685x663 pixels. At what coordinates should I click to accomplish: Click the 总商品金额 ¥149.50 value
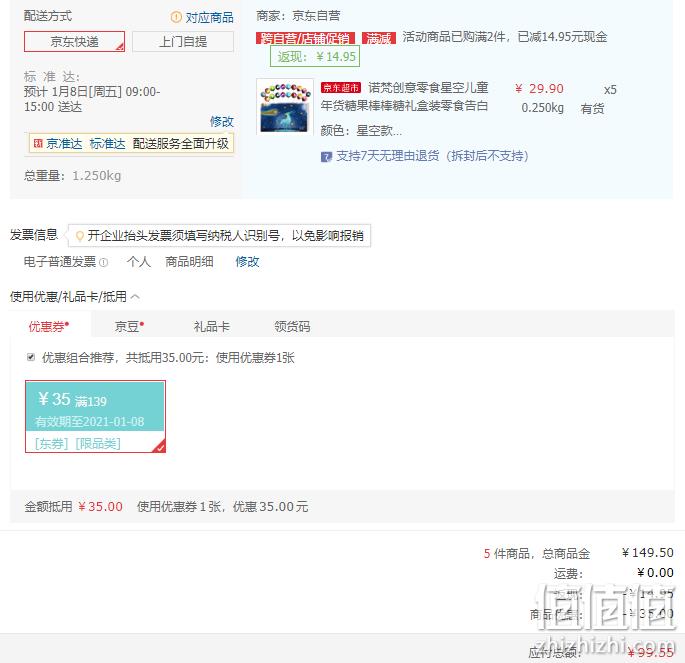point(648,553)
